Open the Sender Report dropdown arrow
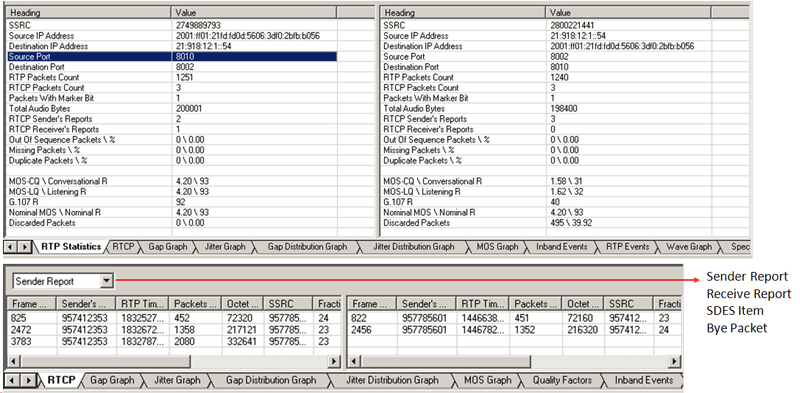Screen dimensions: 800x393 coord(106,281)
